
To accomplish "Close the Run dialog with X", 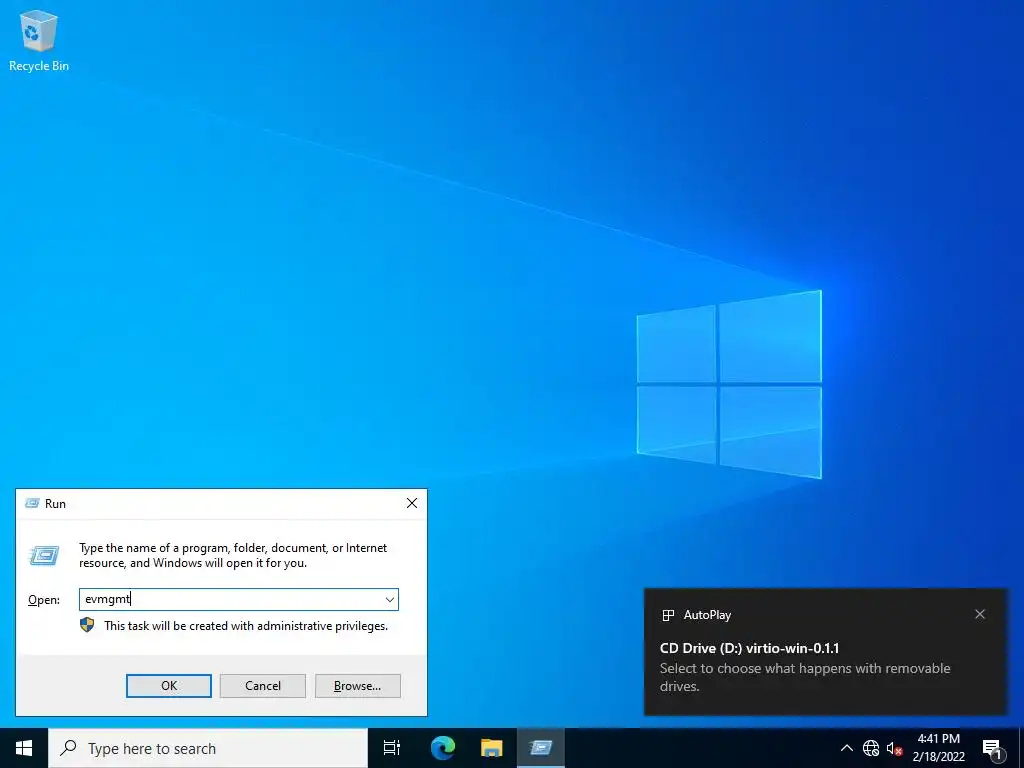I will 412,503.
